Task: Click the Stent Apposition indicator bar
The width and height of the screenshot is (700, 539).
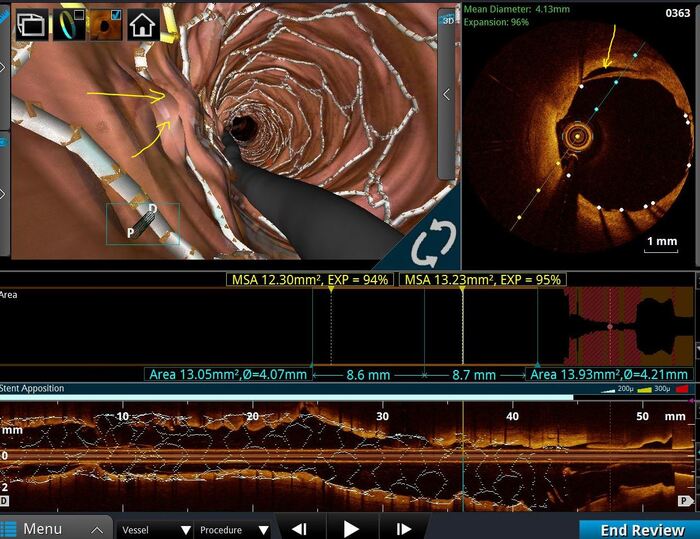Action: tap(288, 397)
